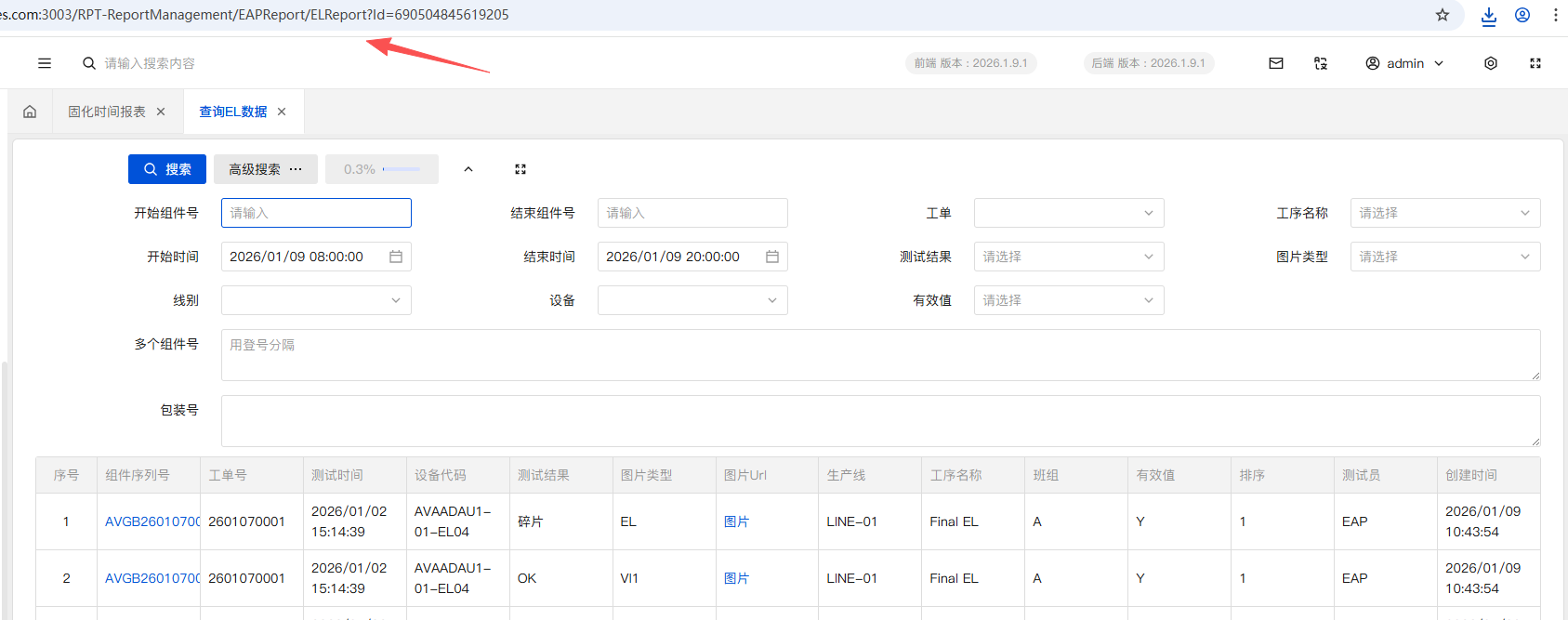The height and width of the screenshot is (620, 1568).
Task: Click the magnifier icon in global search
Action: click(x=89, y=63)
